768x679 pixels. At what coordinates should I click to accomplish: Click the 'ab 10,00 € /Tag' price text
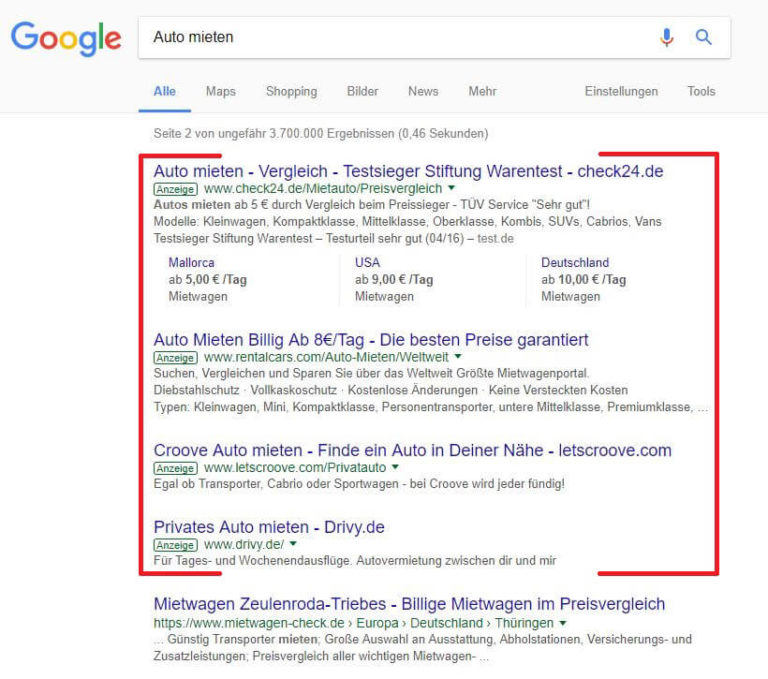(x=584, y=280)
